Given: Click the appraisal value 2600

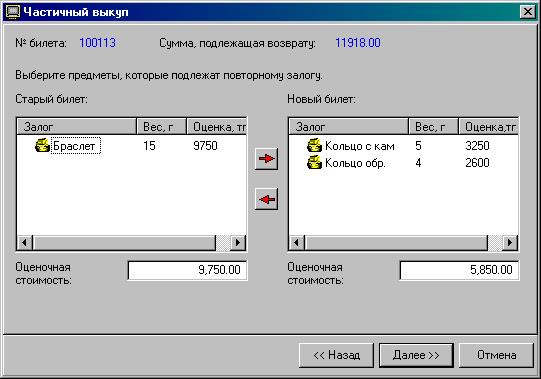Looking at the screenshot, I should click(477, 163).
